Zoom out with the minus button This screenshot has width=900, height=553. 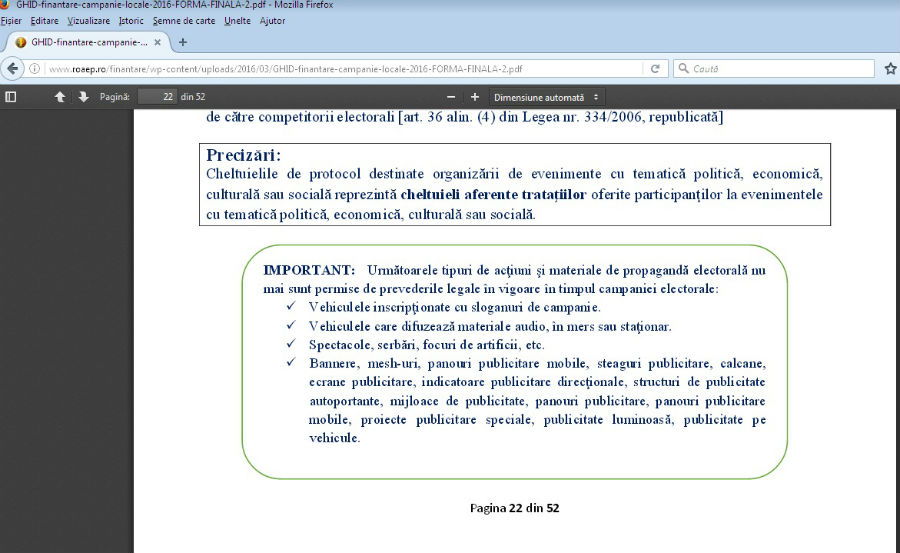[x=451, y=97]
